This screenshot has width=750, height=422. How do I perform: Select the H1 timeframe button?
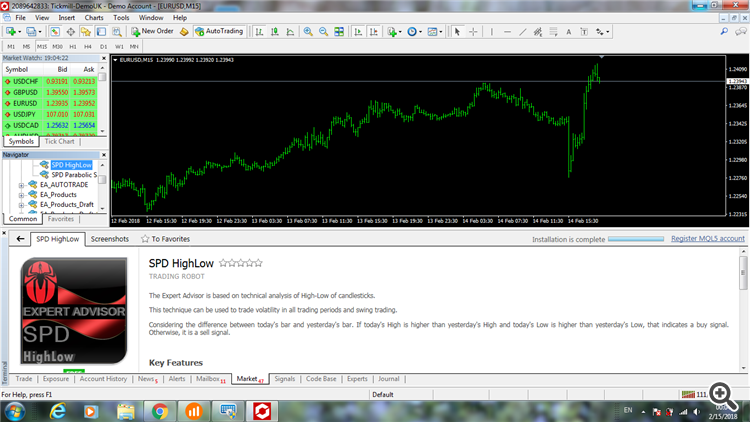[x=73, y=46]
